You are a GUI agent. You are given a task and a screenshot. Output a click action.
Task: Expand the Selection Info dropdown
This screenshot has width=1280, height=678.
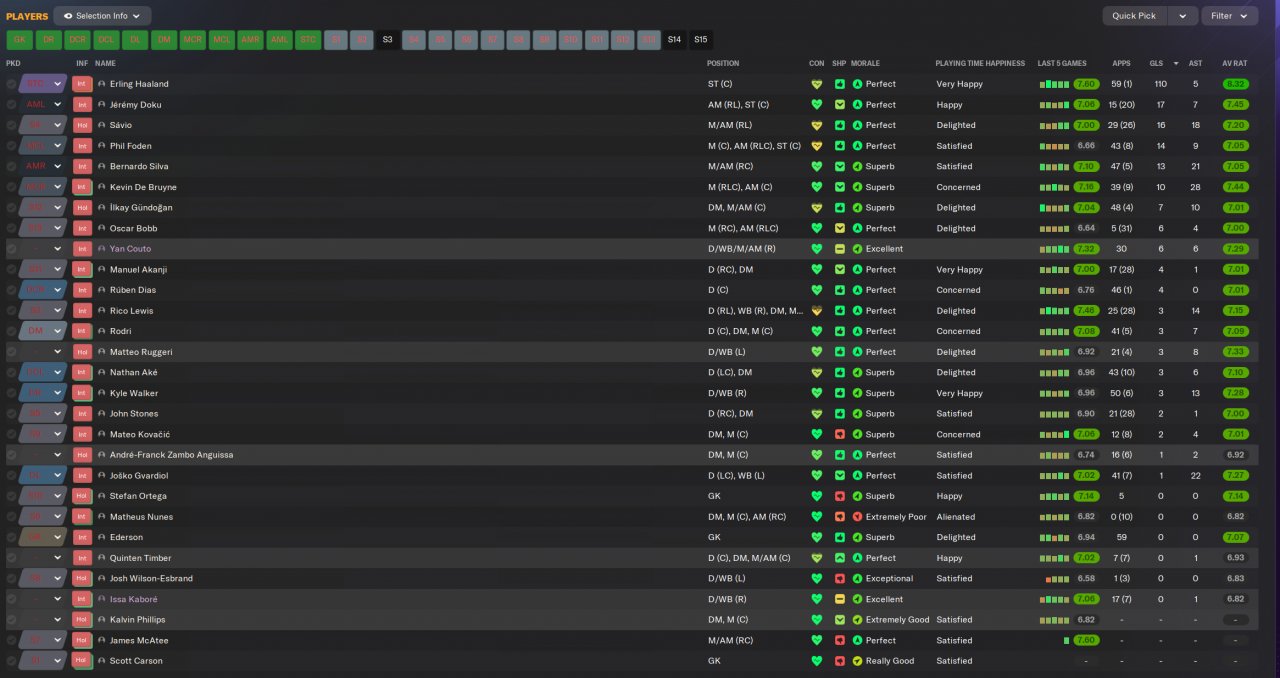[102, 16]
